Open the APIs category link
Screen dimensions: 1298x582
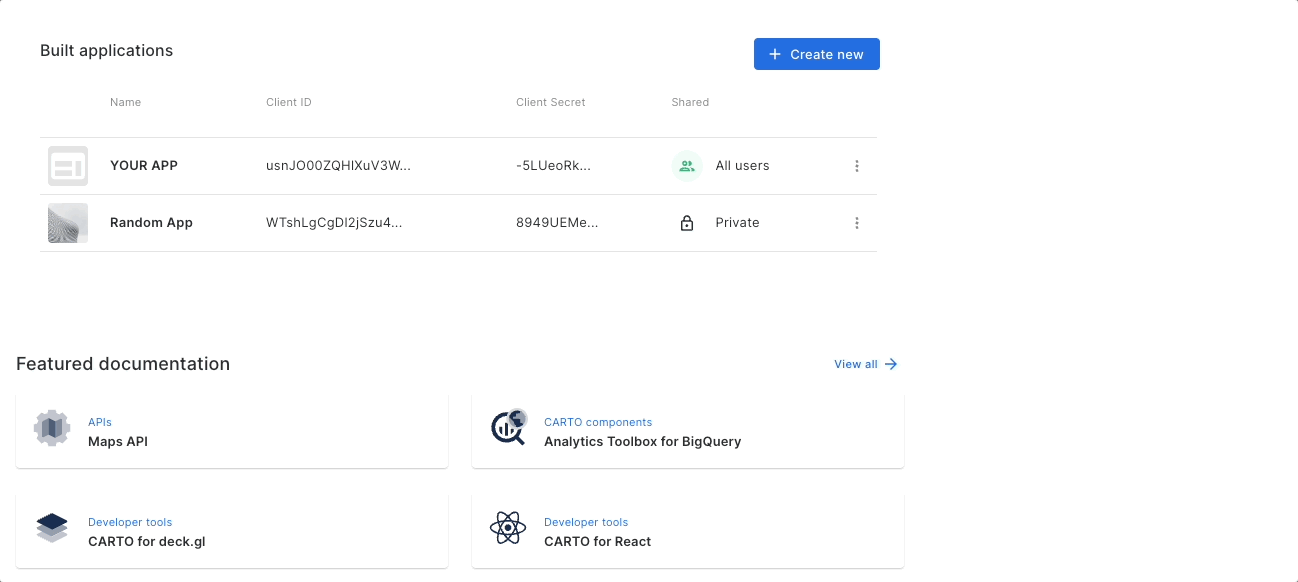100,421
